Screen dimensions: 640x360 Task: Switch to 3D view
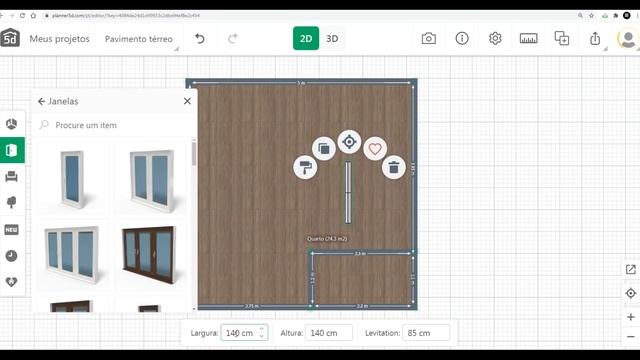click(x=332, y=38)
